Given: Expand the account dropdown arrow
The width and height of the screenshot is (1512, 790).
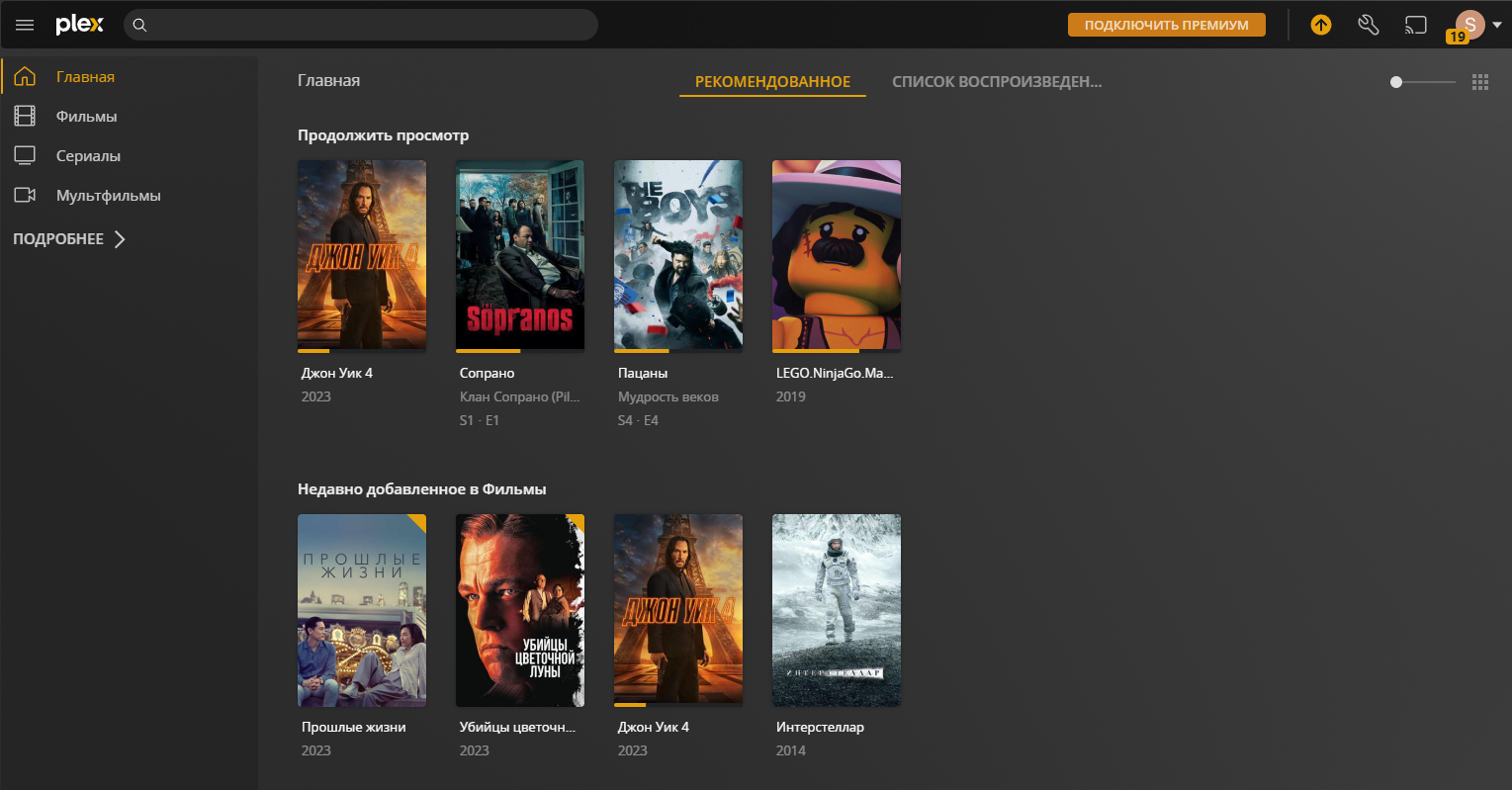Looking at the screenshot, I should pos(1497,26).
